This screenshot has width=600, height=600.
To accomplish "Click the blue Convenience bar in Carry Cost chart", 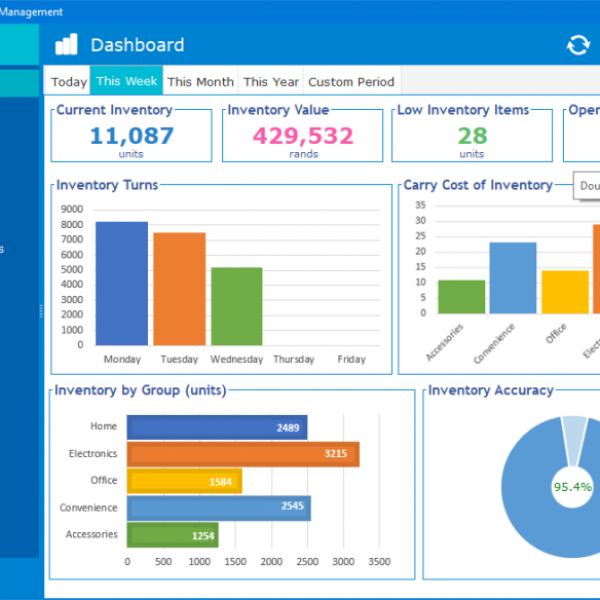I will (512, 278).
